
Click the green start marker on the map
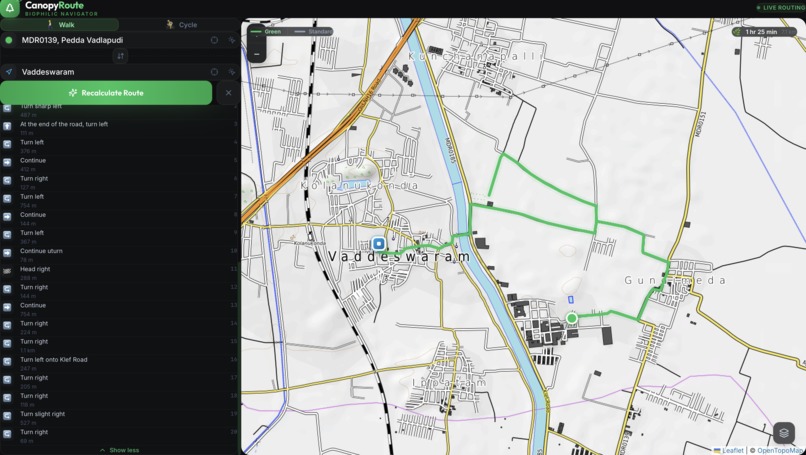(572, 318)
